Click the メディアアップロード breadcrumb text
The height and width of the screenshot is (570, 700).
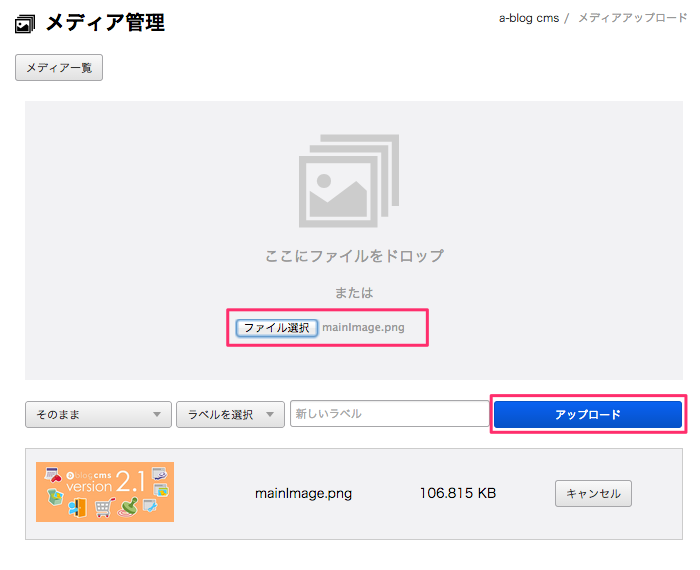633,18
